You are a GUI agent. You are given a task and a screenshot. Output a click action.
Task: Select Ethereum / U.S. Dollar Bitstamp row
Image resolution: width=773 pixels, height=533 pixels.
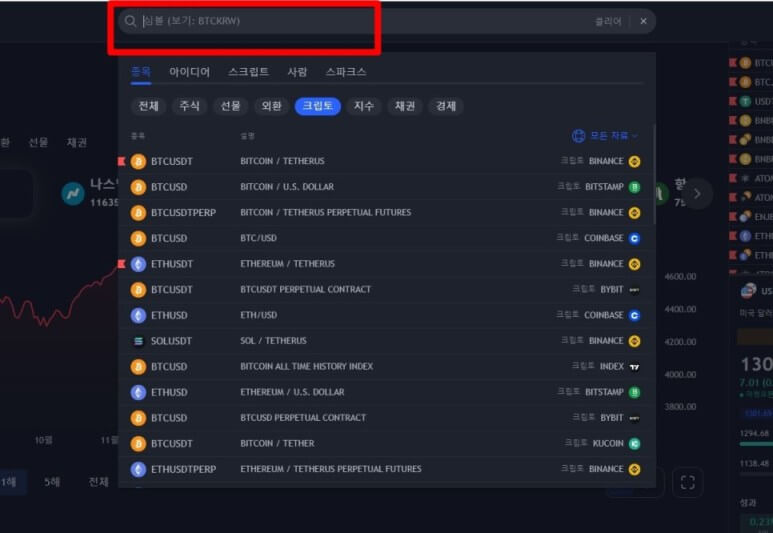(x=386, y=392)
